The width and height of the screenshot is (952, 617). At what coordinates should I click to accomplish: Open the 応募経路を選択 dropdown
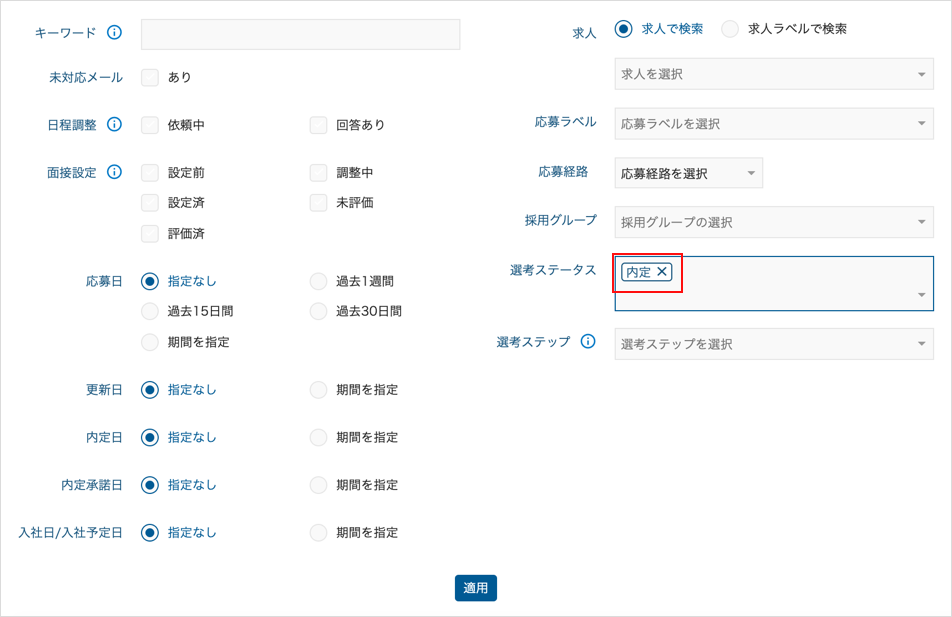tap(688, 174)
